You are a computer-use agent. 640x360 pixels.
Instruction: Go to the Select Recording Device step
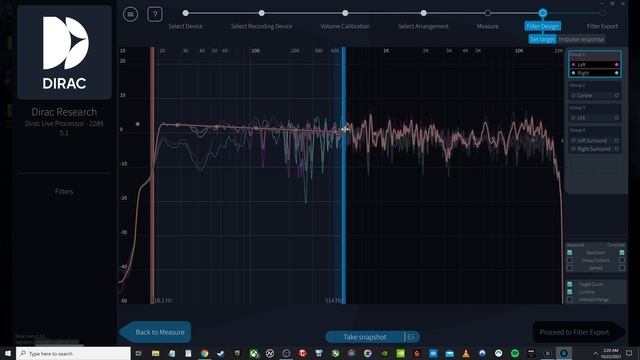[x=262, y=26]
